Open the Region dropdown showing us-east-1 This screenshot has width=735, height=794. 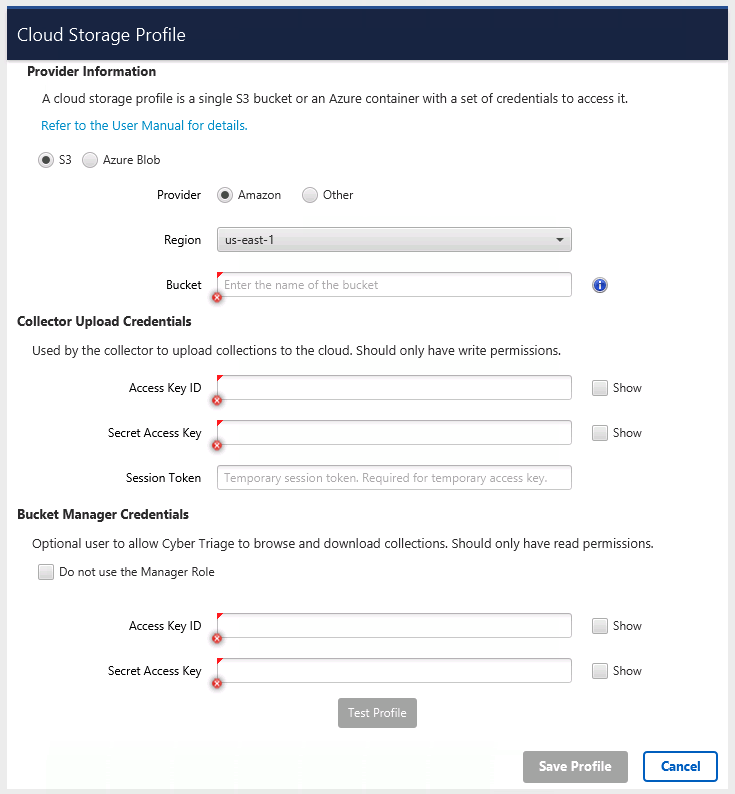(x=394, y=240)
